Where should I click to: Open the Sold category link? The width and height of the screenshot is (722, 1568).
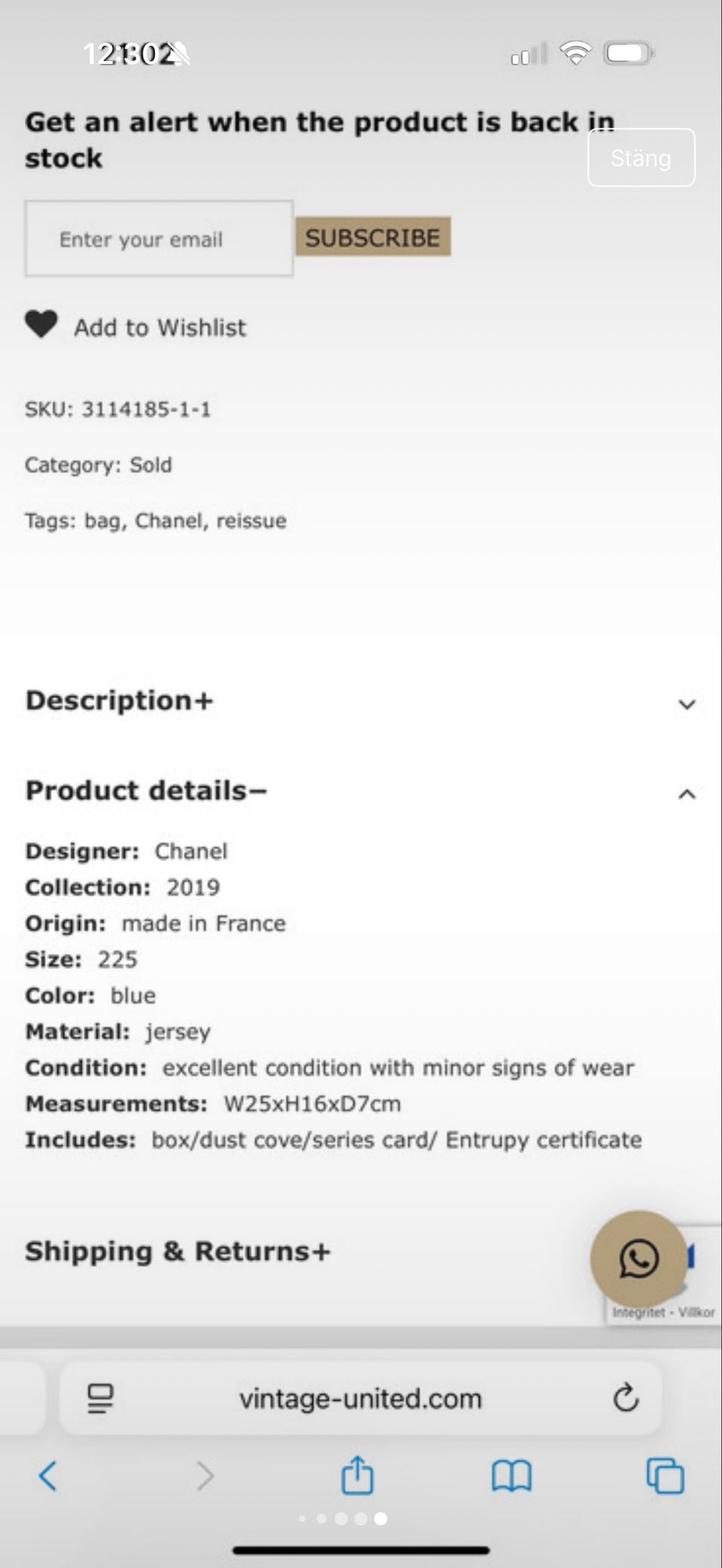[150, 465]
